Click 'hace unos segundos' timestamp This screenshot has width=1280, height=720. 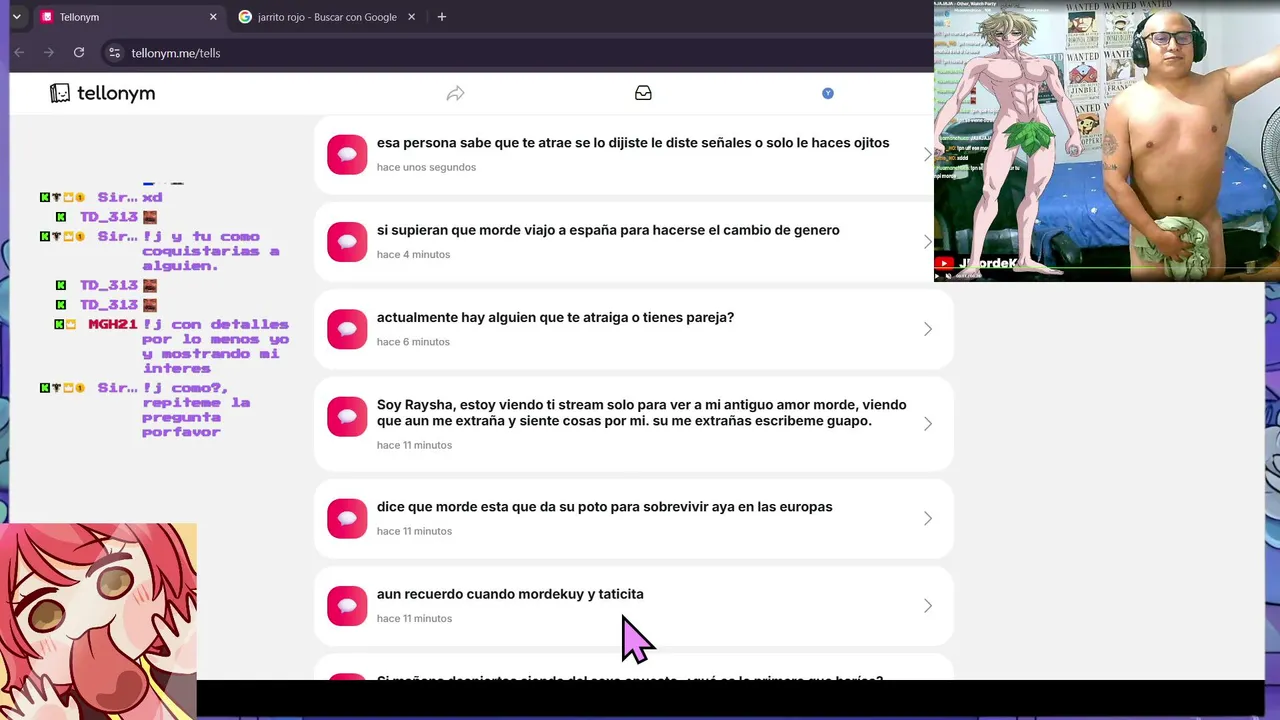426,167
